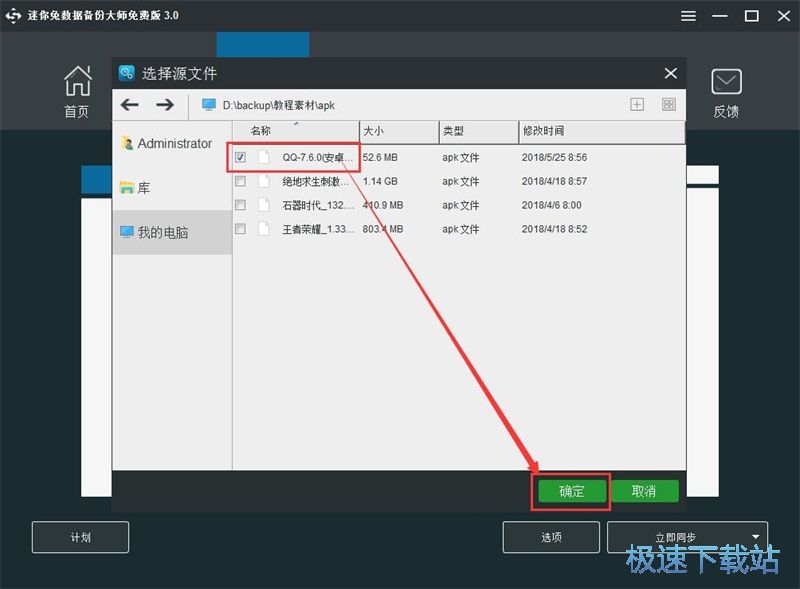Viewport: 800px width, 589px height.
Task: Select 我的电脑 in the sidebar
Action: click(172, 233)
